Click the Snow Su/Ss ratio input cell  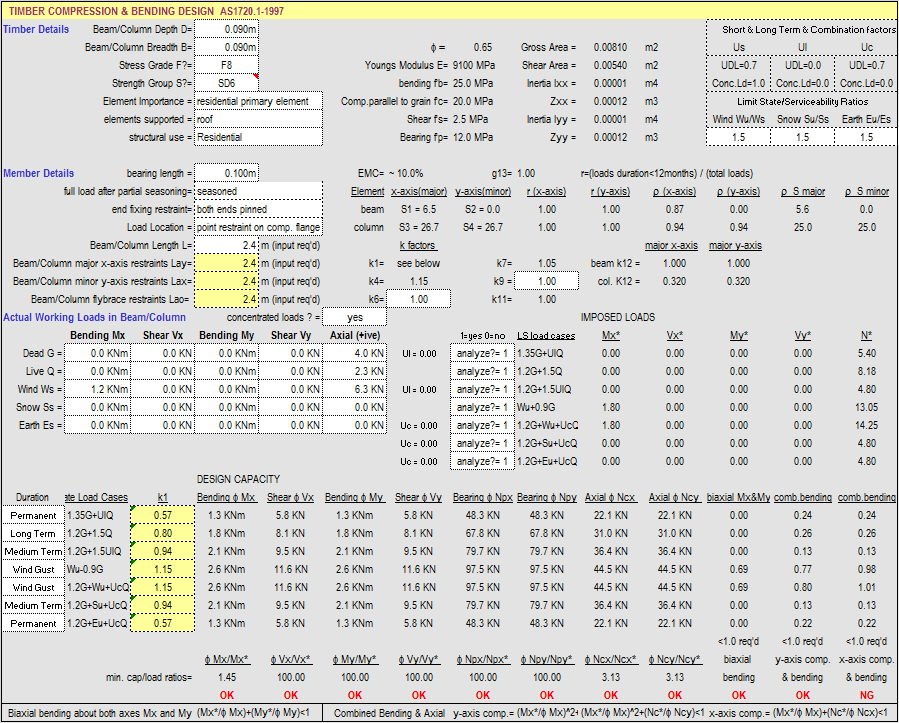[x=803, y=137]
